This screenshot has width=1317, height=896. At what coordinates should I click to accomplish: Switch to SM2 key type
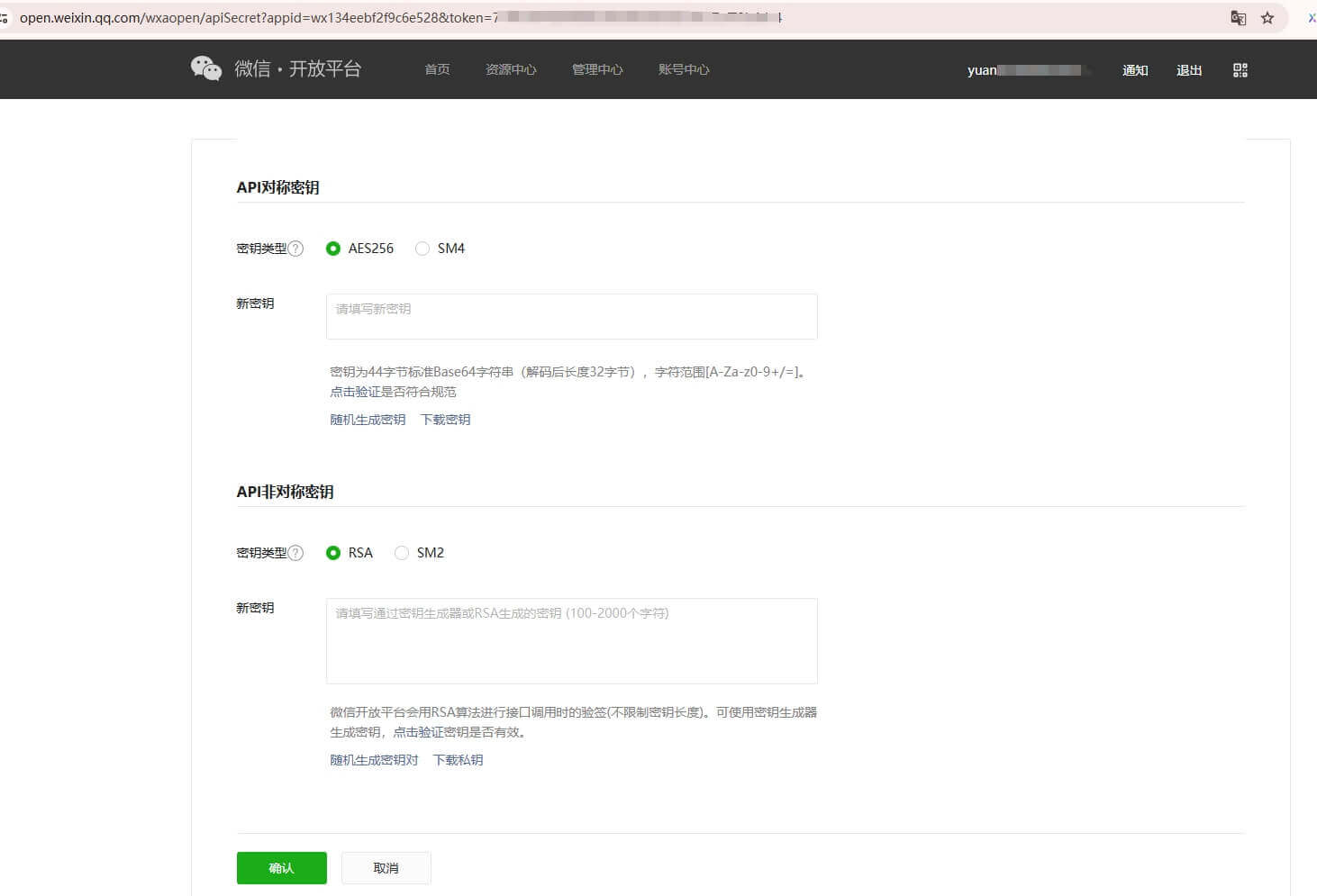coord(402,553)
